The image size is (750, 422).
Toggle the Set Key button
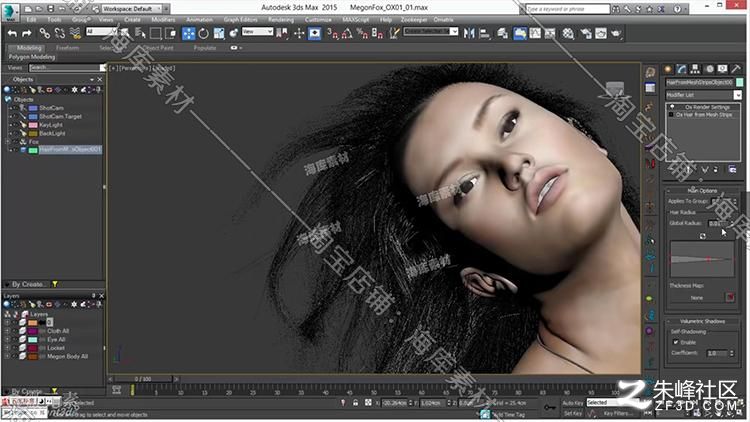573,413
